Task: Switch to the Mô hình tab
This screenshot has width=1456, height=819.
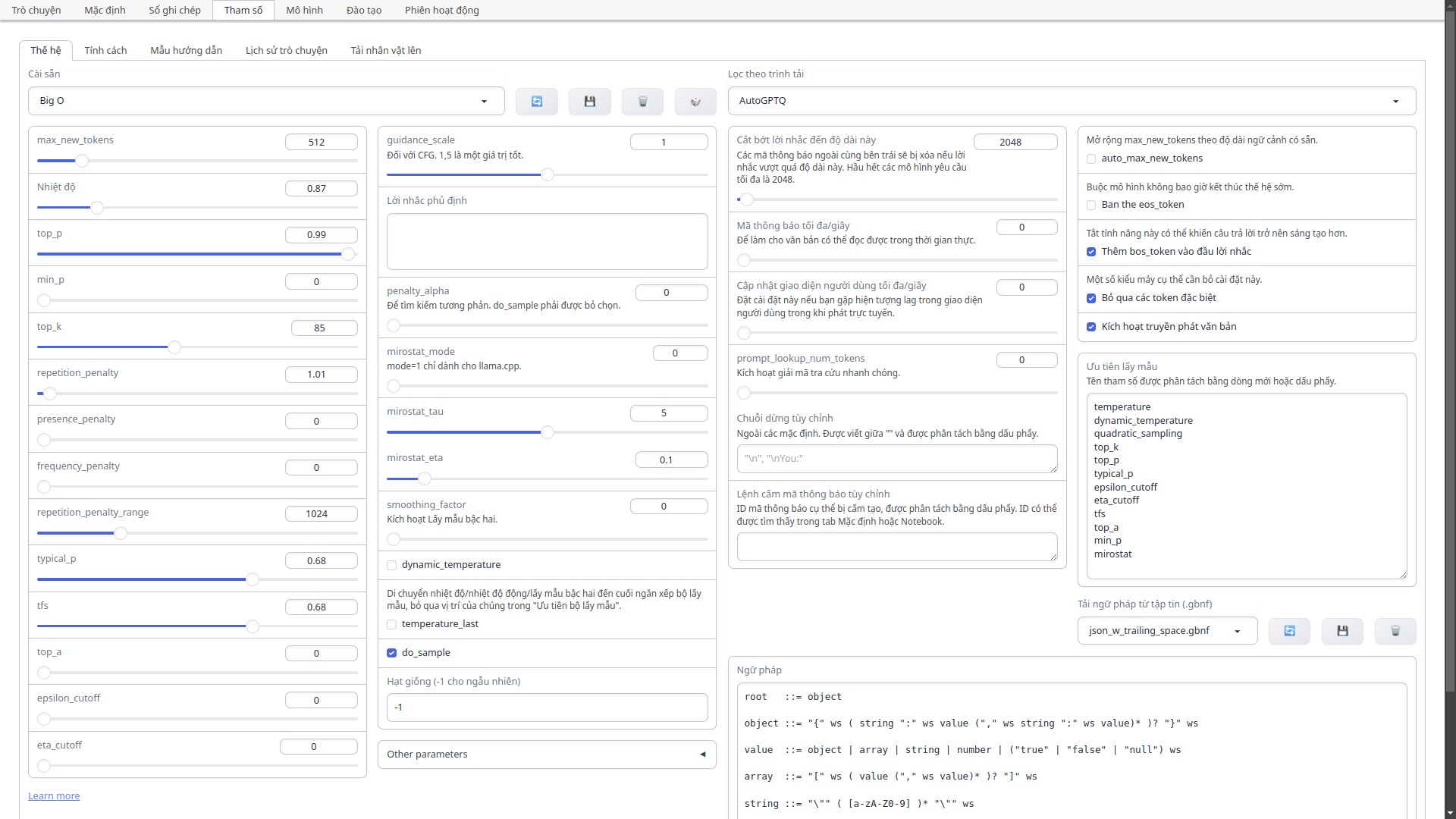Action: tap(304, 10)
